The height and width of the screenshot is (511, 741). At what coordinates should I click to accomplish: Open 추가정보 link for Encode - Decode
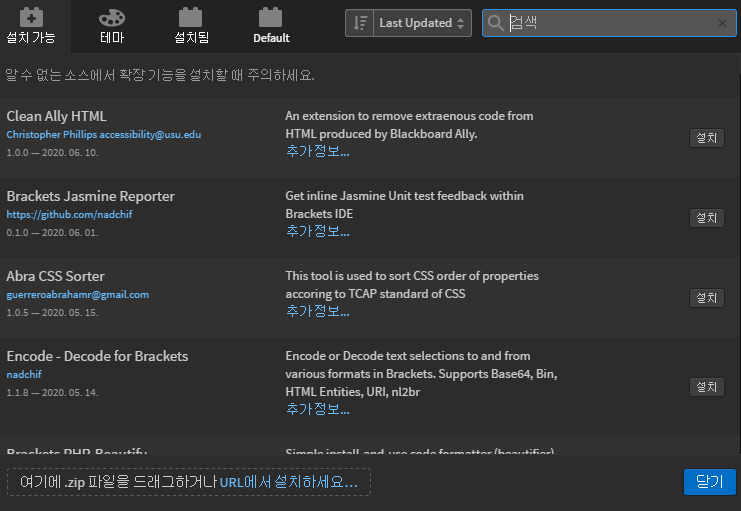318,409
